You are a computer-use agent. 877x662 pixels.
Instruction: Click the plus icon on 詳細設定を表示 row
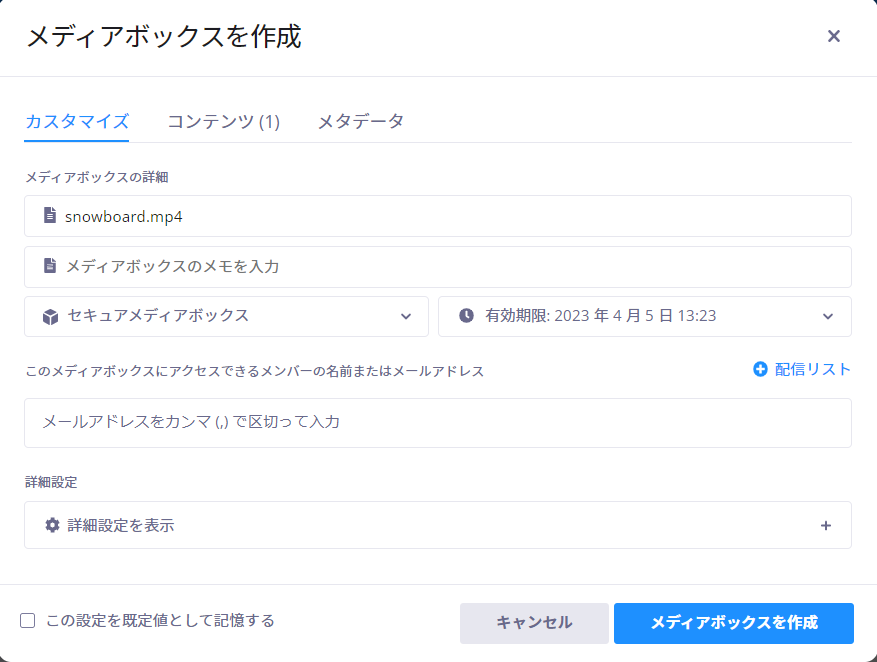click(826, 526)
